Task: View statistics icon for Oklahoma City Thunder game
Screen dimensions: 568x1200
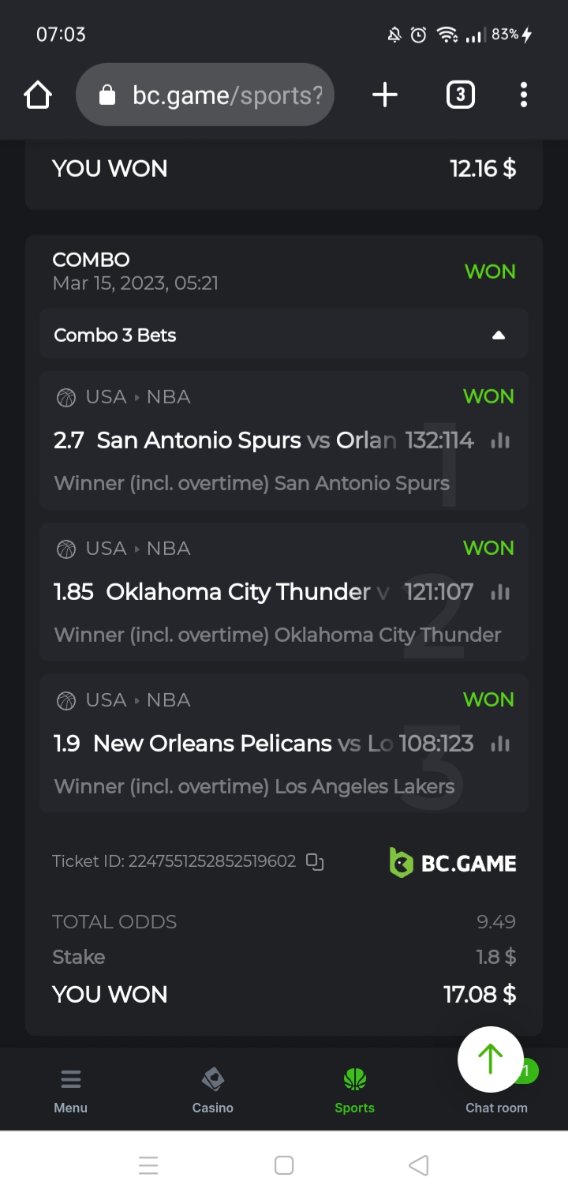Action: click(x=501, y=593)
